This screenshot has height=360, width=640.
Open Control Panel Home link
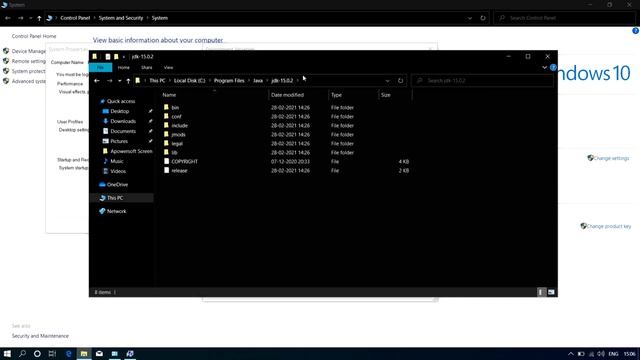34,36
